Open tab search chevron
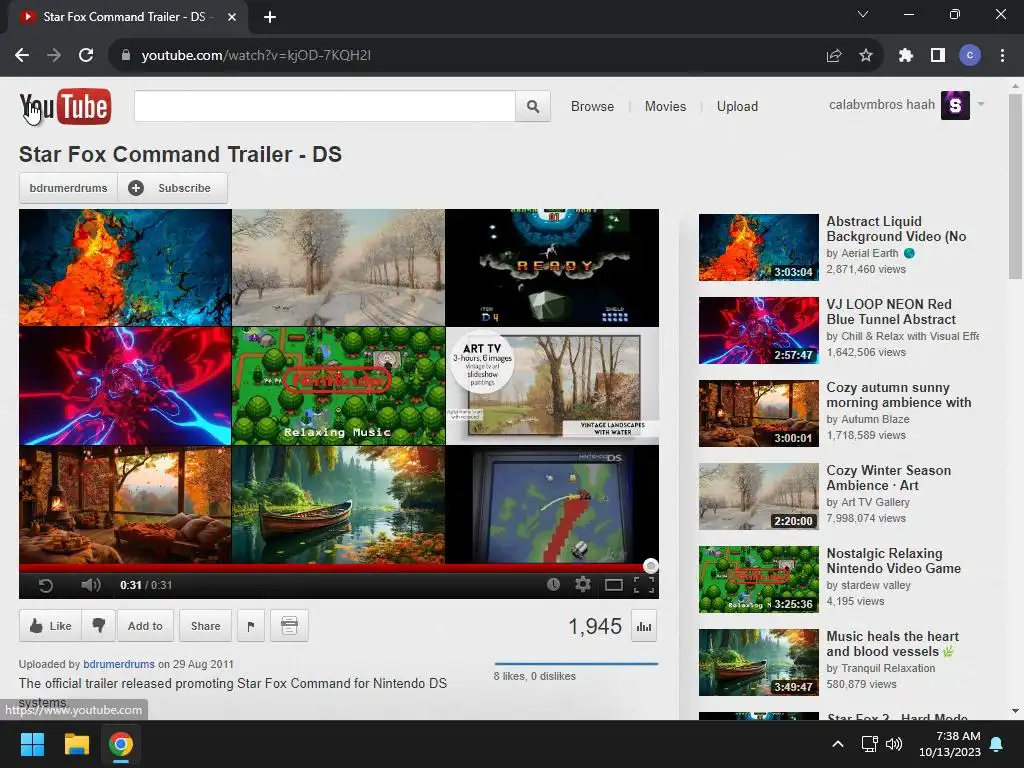The width and height of the screenshot is (1024, 768). coord(863,14)
